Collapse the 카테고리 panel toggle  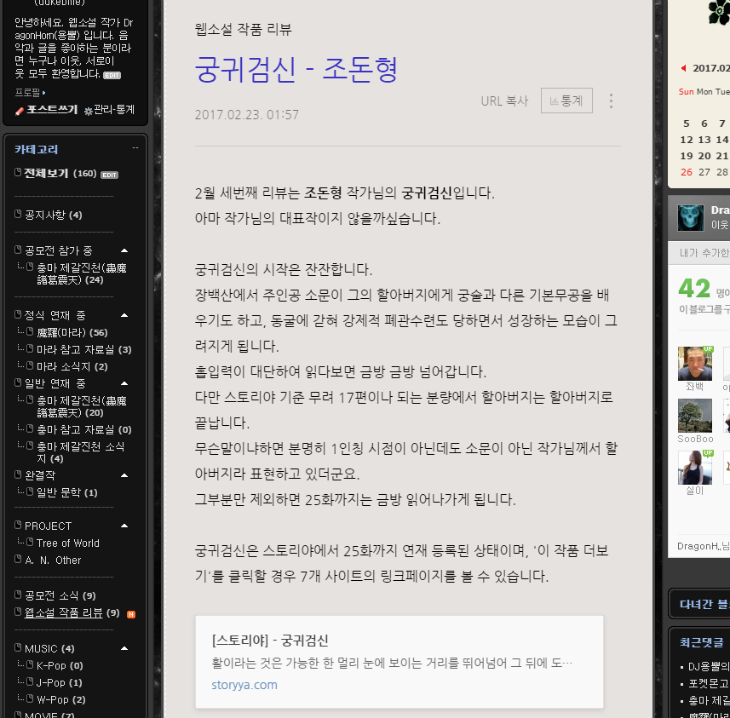pyautogui.click(x=135, y=148)
